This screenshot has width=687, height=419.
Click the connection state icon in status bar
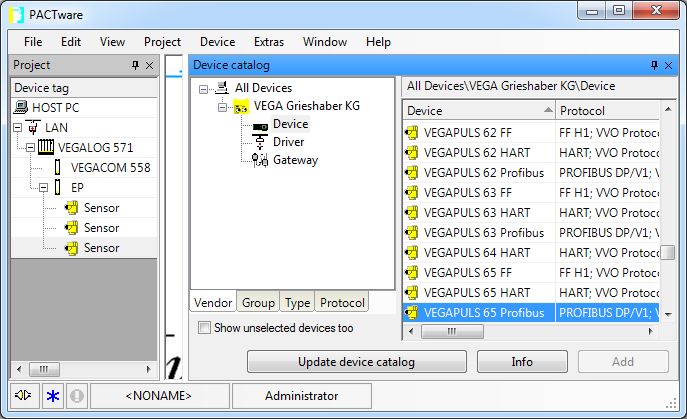23,396
